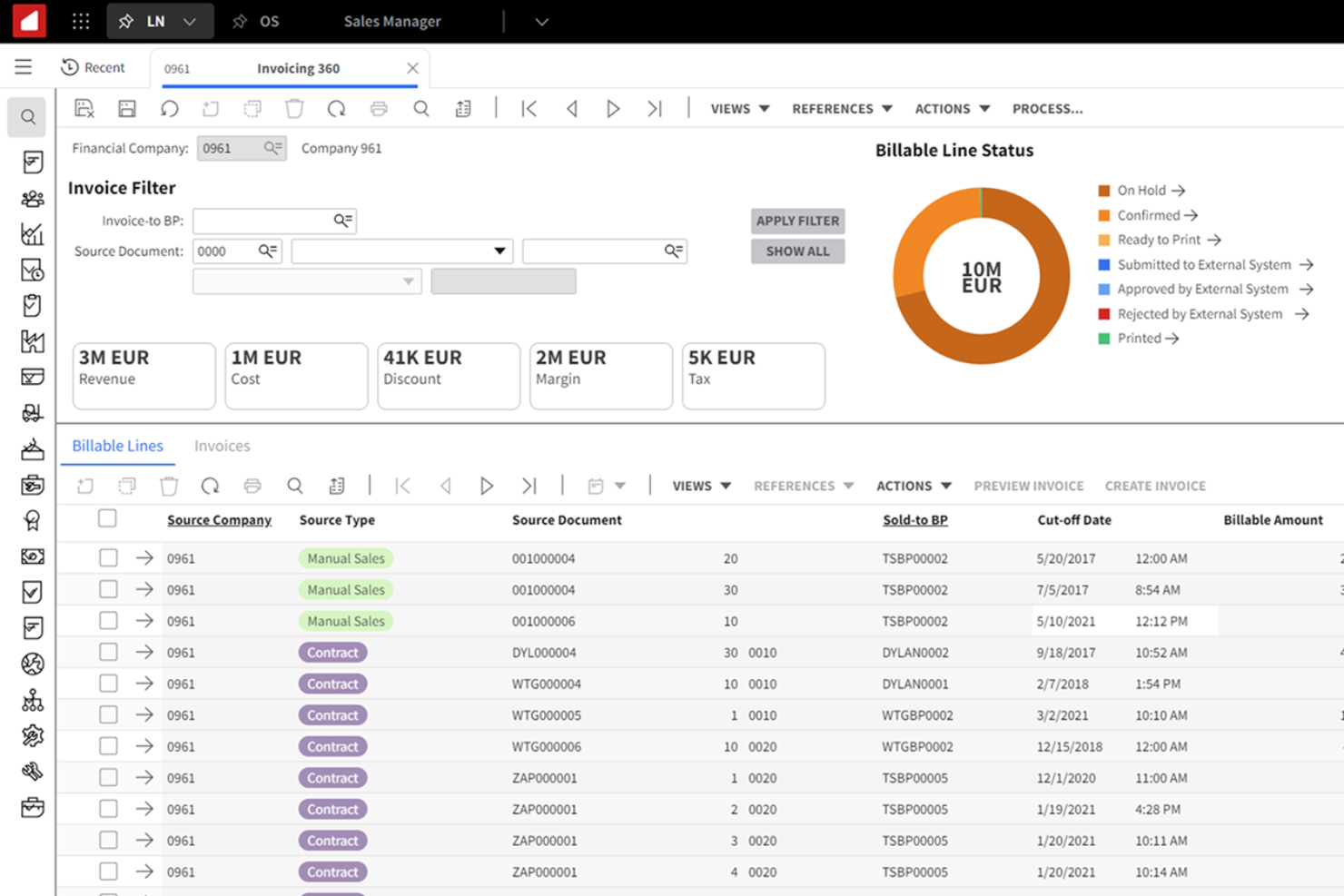
Task: Check the row for document WTG000006
Action: coord(108,745)
